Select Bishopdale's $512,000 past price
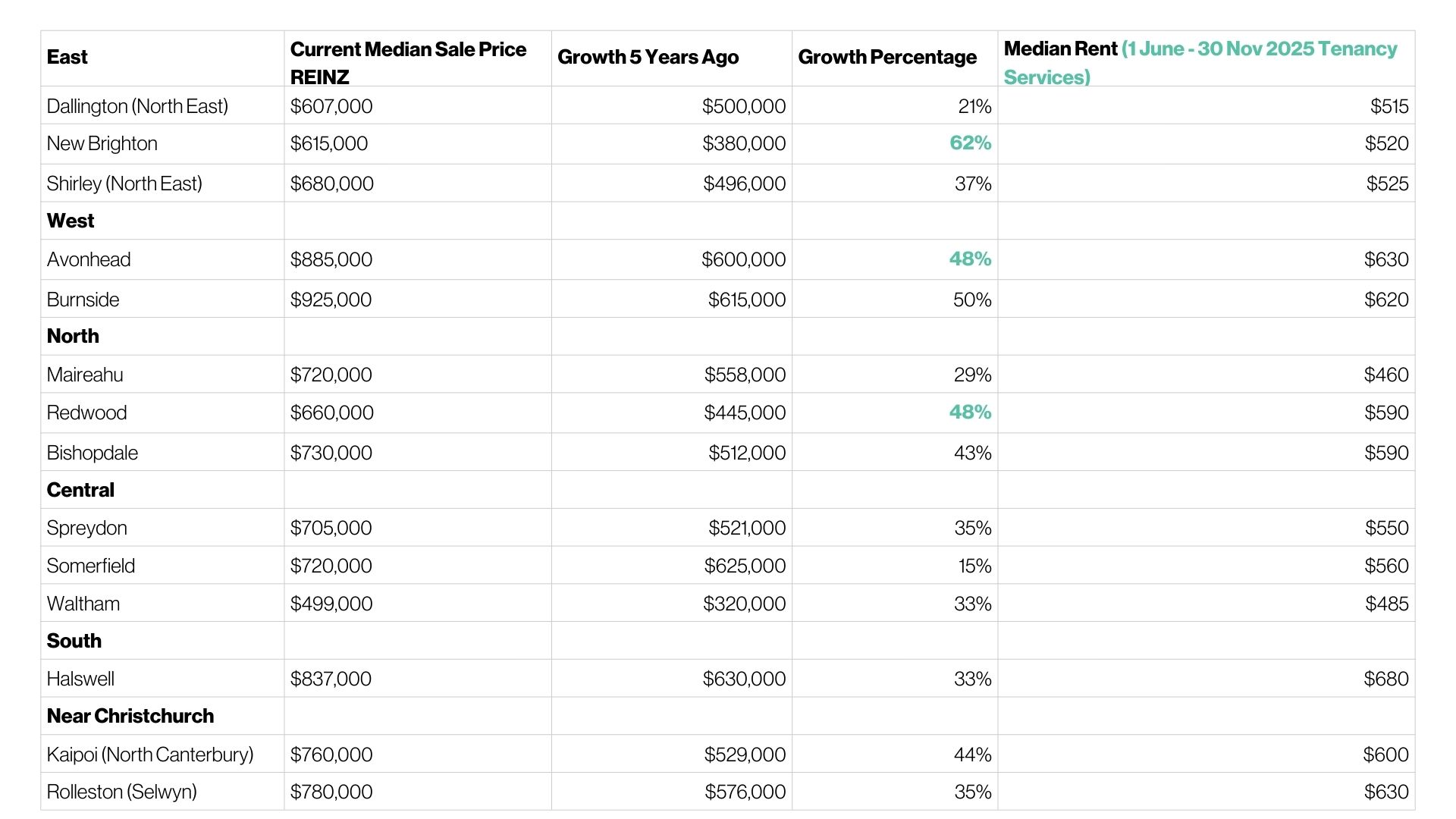This screenshot has height=819, width=1456. pos(746,453)
